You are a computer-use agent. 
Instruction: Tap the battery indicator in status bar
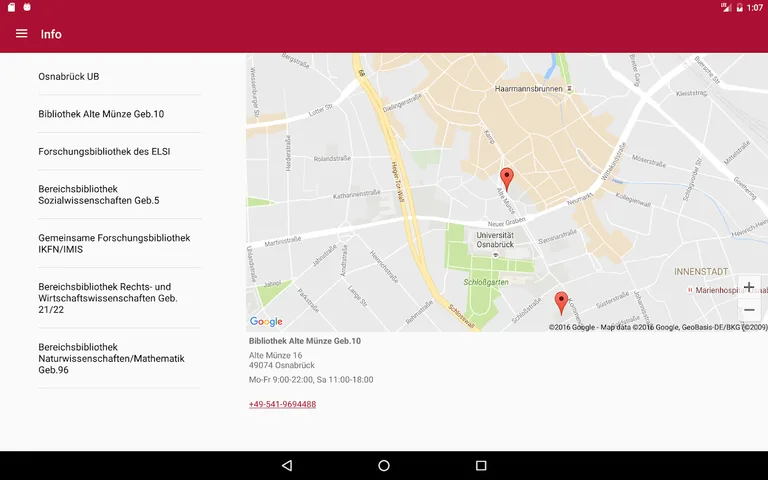pos(740,7)
